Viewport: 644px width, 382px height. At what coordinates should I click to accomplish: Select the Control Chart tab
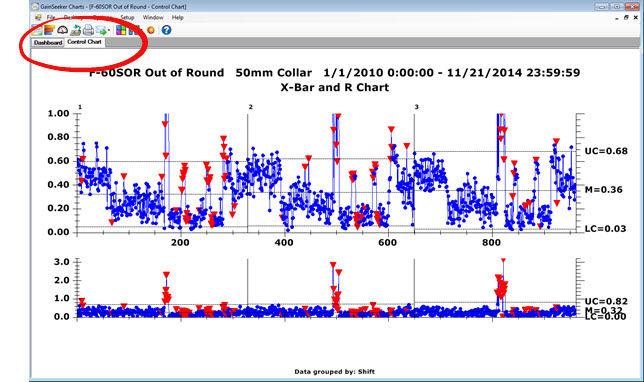(x=84, y=42)
